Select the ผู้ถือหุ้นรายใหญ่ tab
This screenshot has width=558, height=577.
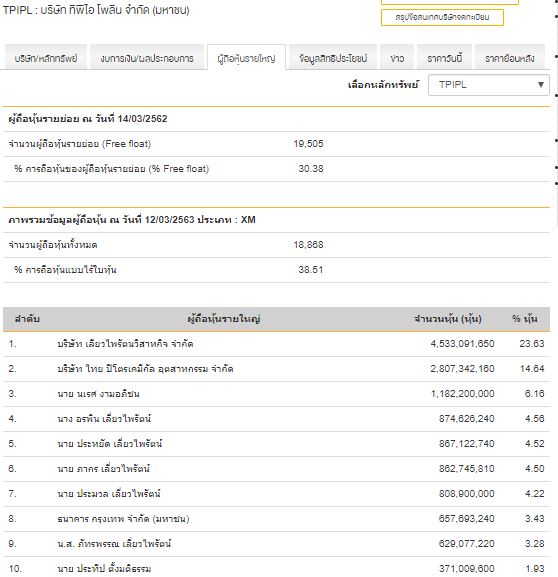[246, 58]
